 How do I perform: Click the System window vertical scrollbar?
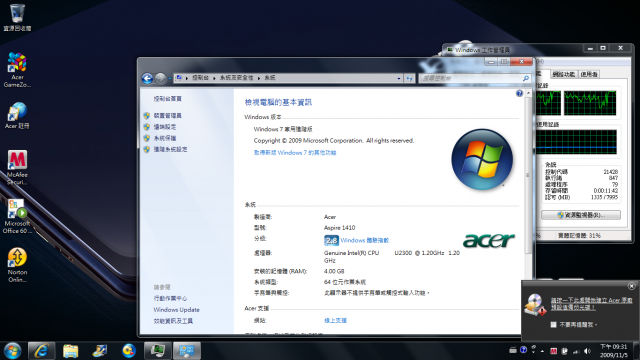pyautogui.click(x=528, y=176)
